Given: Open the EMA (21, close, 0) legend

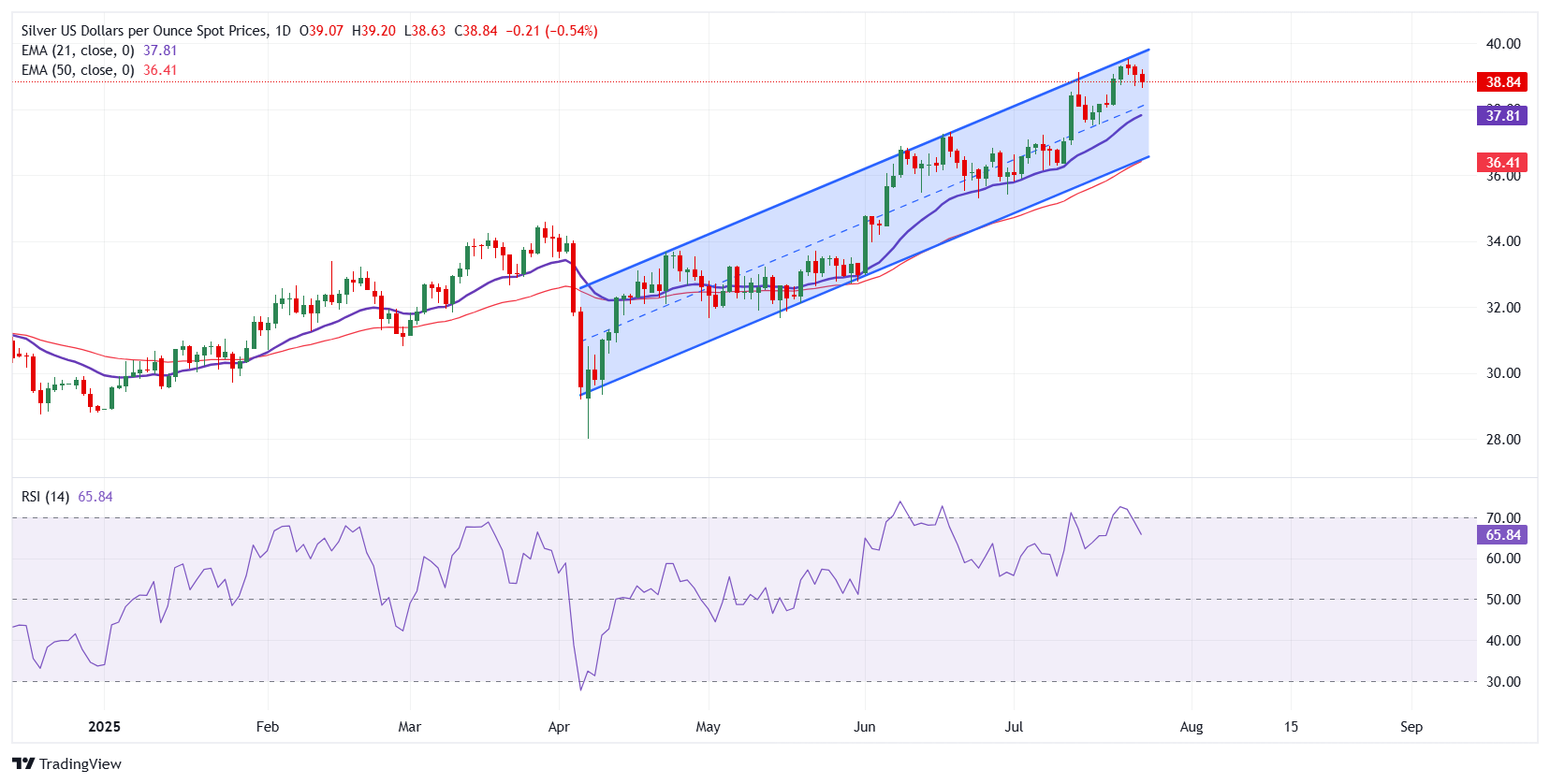Looking at the screenshot, I should [78, 51].
